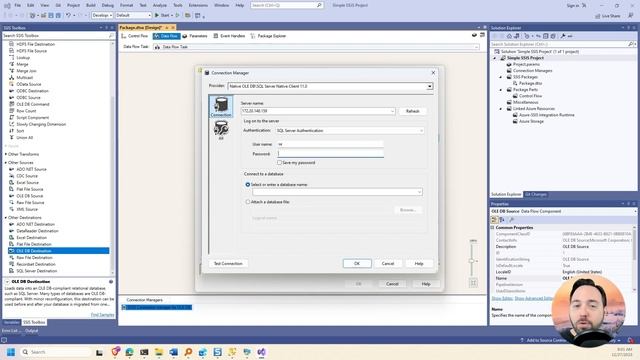640x360 pixels.
Task: Pick OLE DB Source in toolbox
Action: point(29,196)
